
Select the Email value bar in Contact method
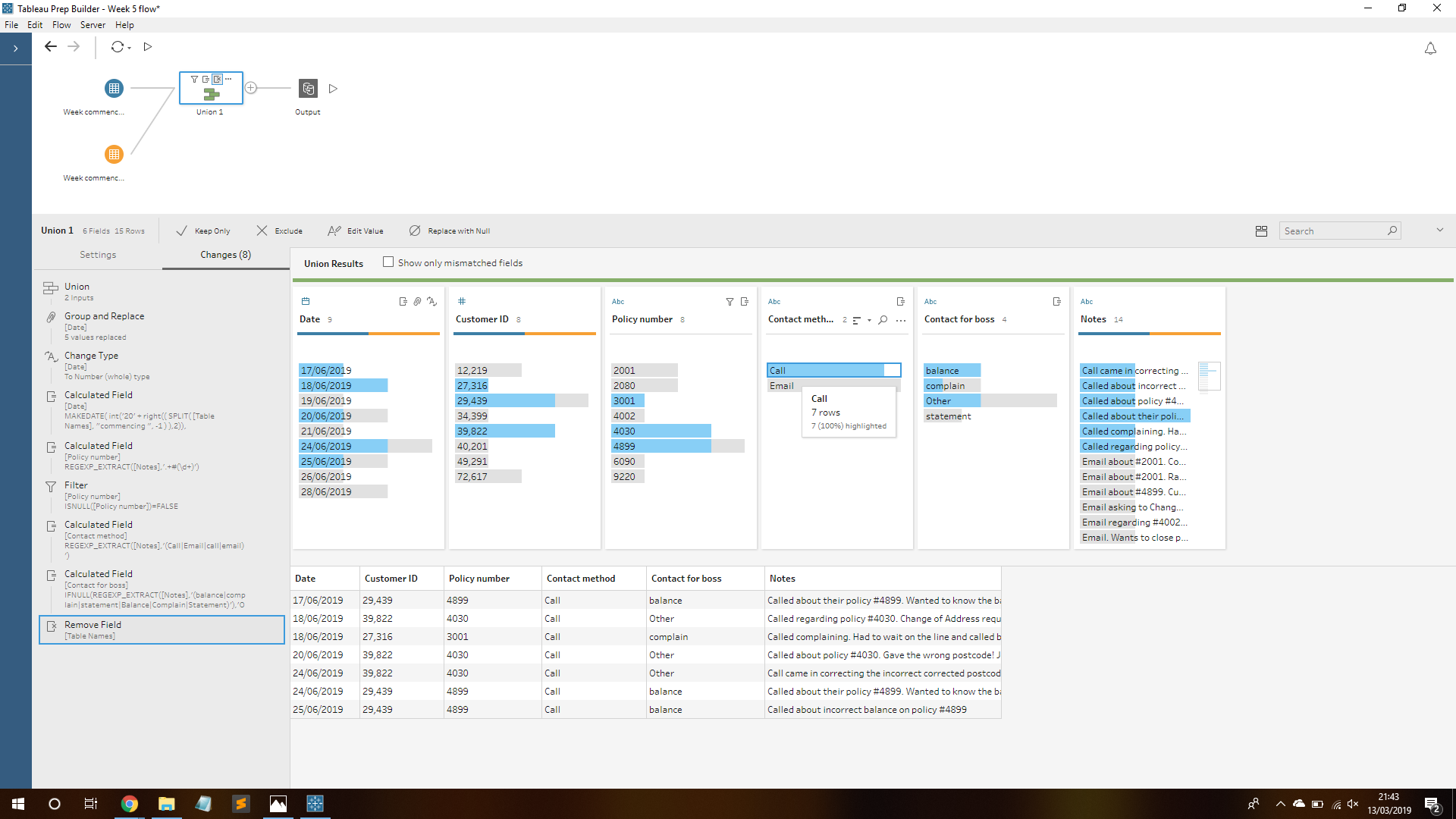782,386
